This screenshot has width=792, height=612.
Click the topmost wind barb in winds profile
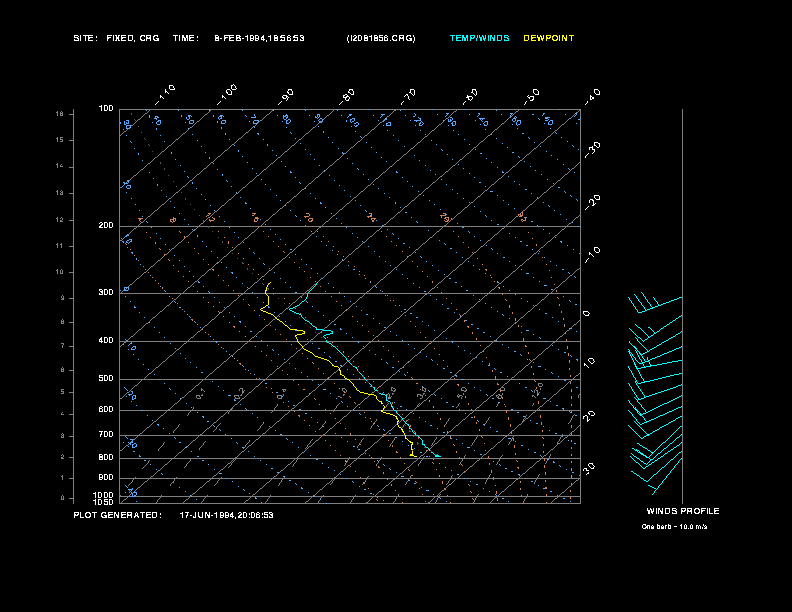[x=655, y=303]
